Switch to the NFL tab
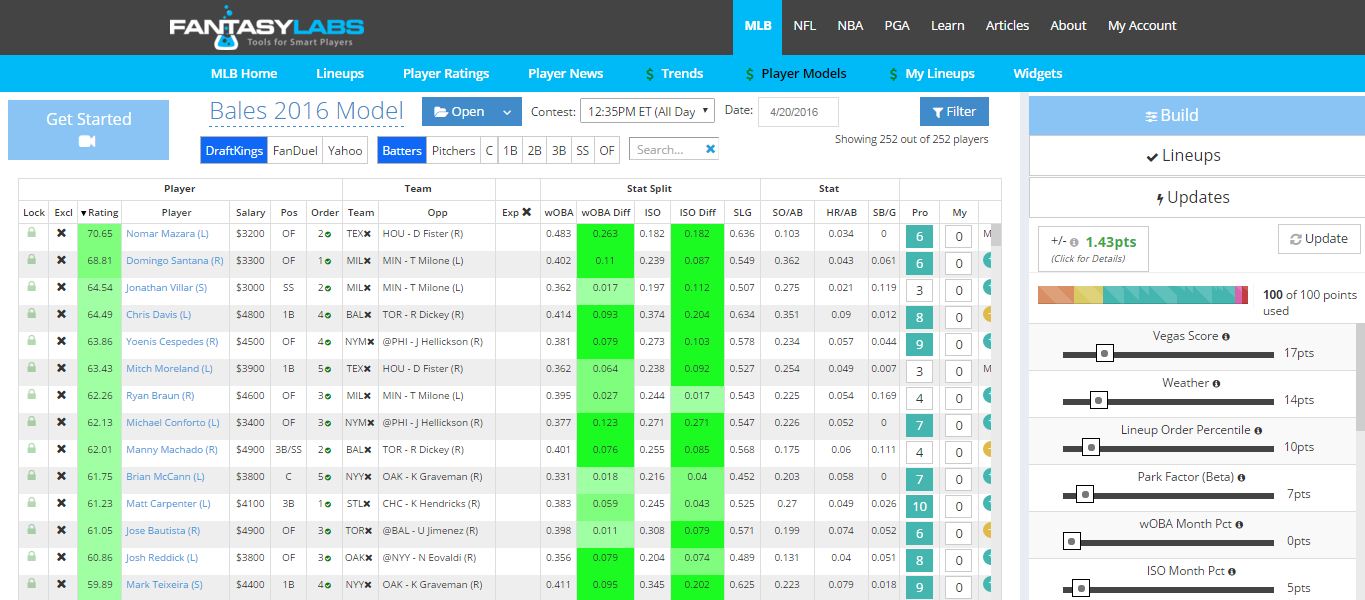The image size is (1365, 600). click(804, 26)
